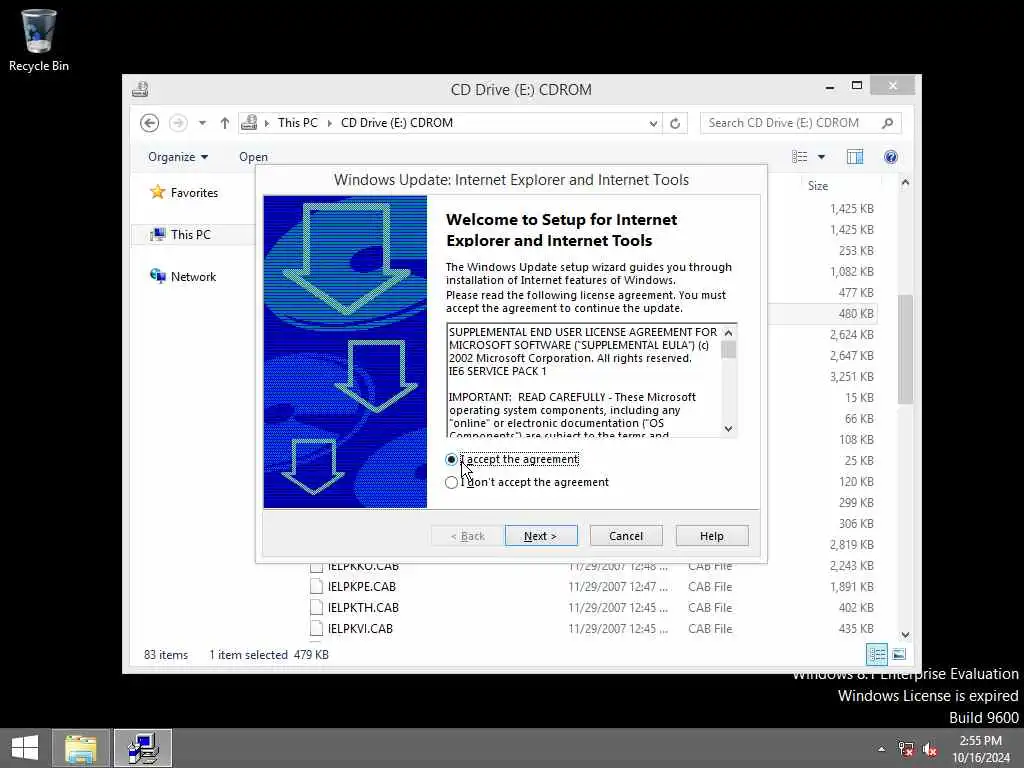Click the file list scrollbar up arrow

pos(905,184)
